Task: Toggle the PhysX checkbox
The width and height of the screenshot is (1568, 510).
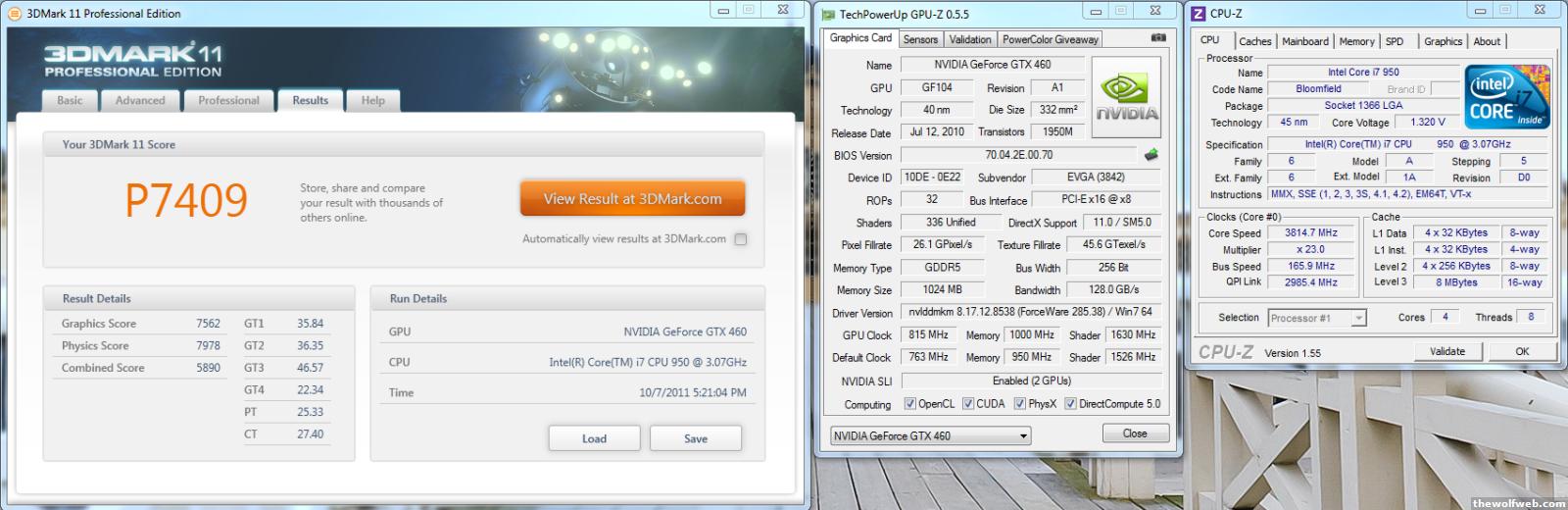Action: (x=1020, y=404)
